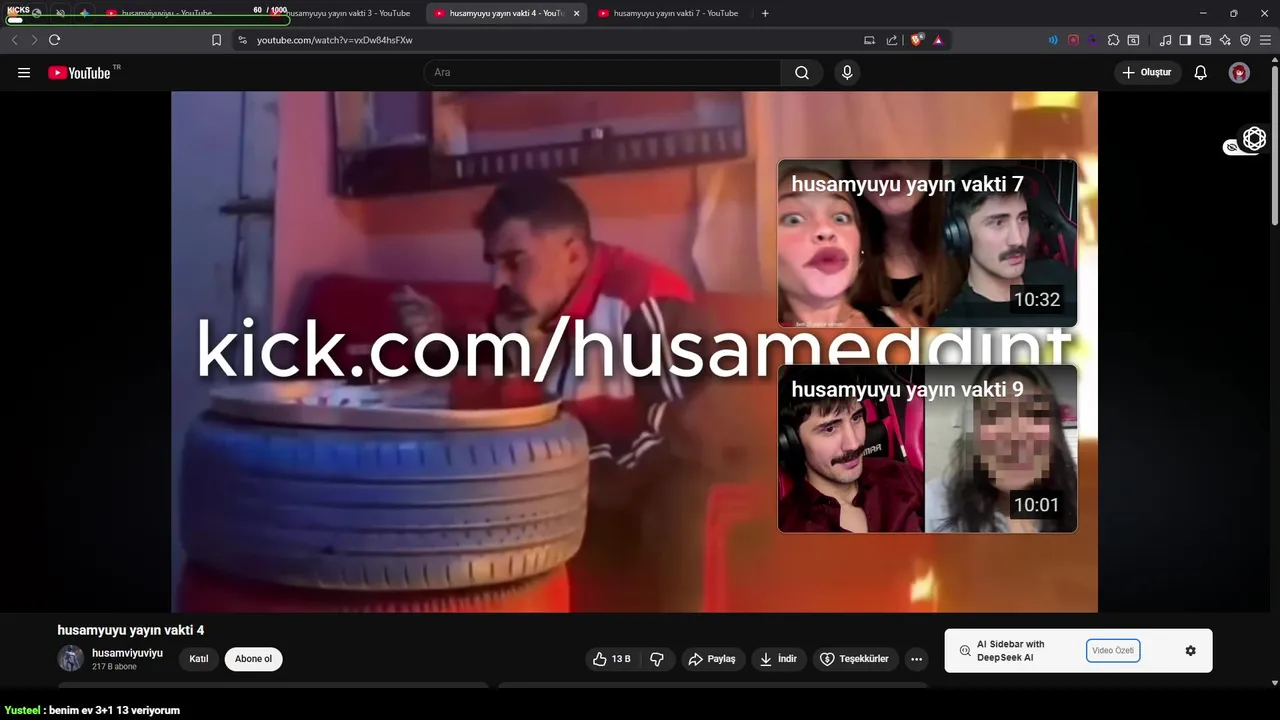1280x720 pixels.
Task: Open the husamviyuviyu channel name link
Action: pos(127,653)
